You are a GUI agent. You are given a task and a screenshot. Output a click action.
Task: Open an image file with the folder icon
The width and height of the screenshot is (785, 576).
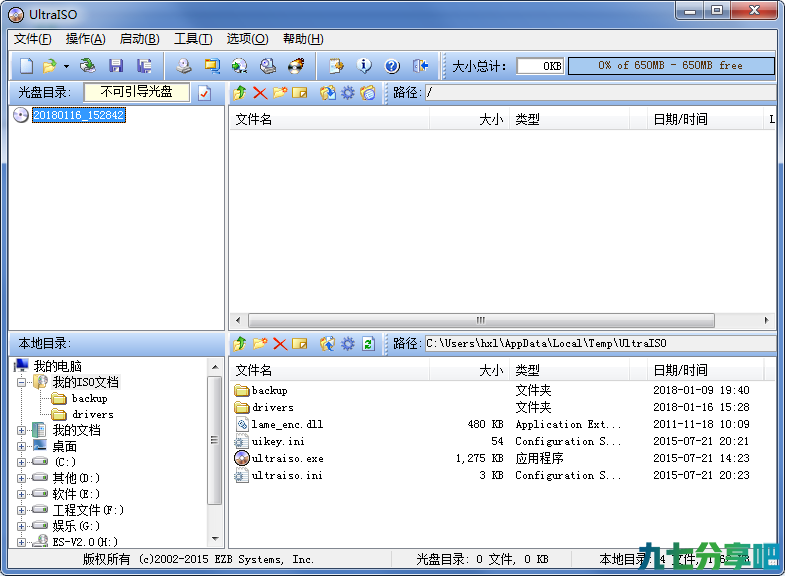50,66
